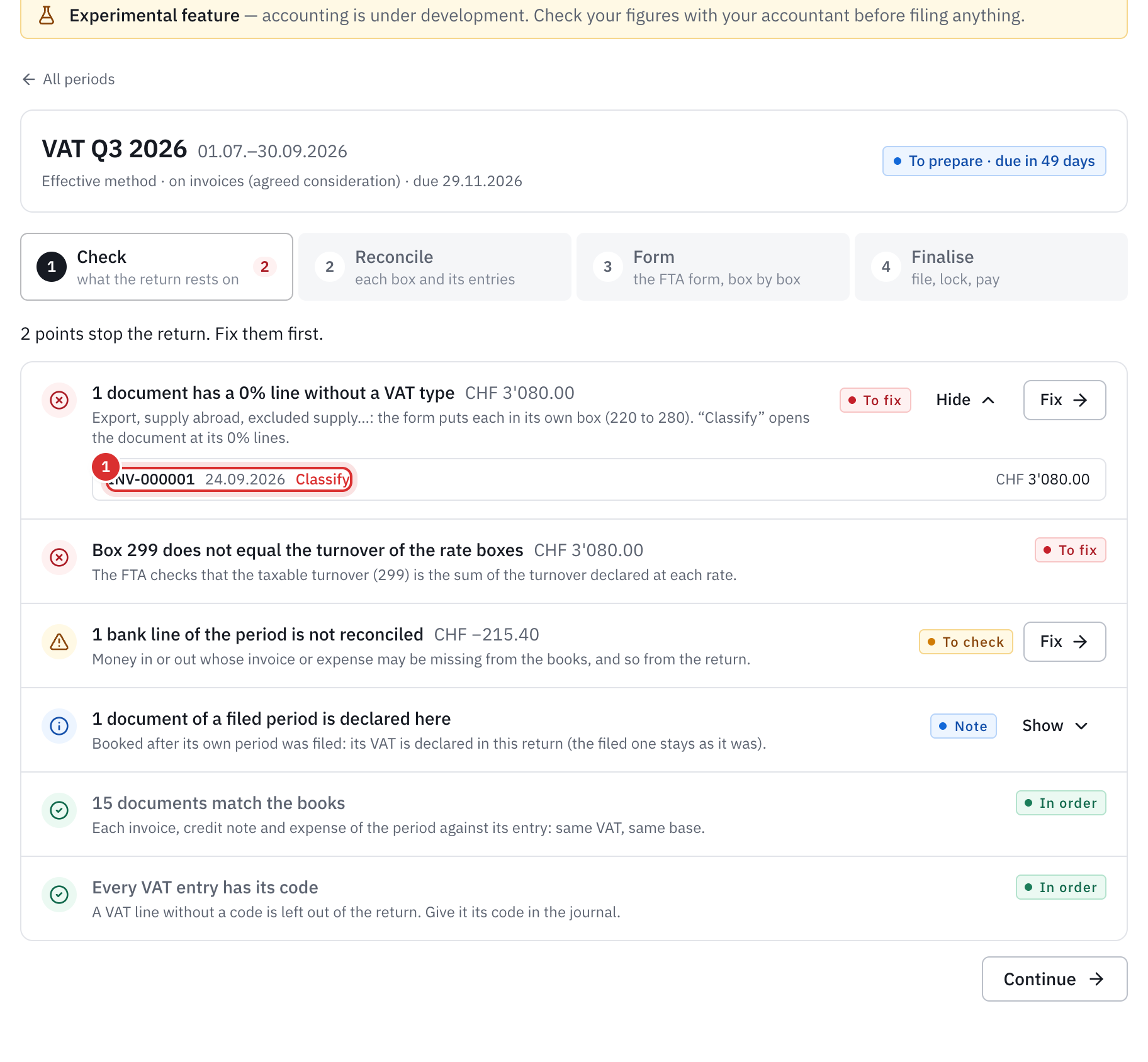Viewport: 1148px width, 1062px height.
Task: Click the flask icon in the experimental banner
Action: (47, 15)
